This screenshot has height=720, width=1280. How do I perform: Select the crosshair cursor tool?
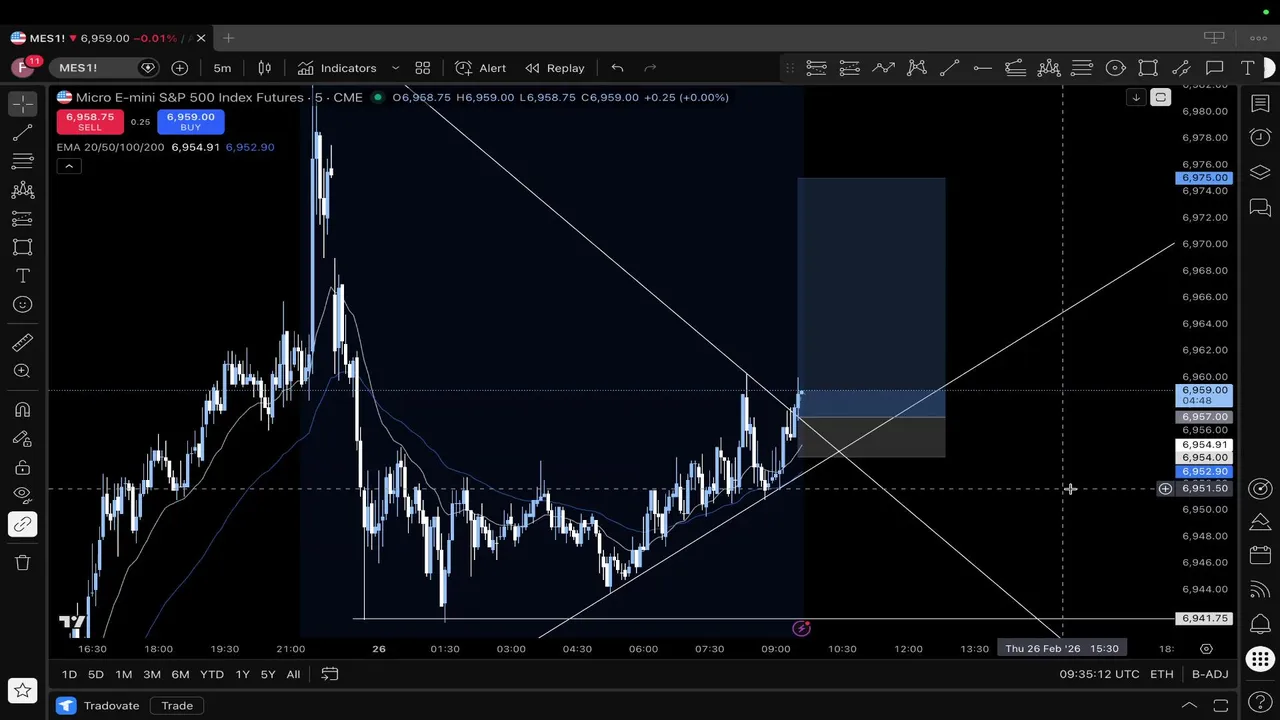click(22, 104)
